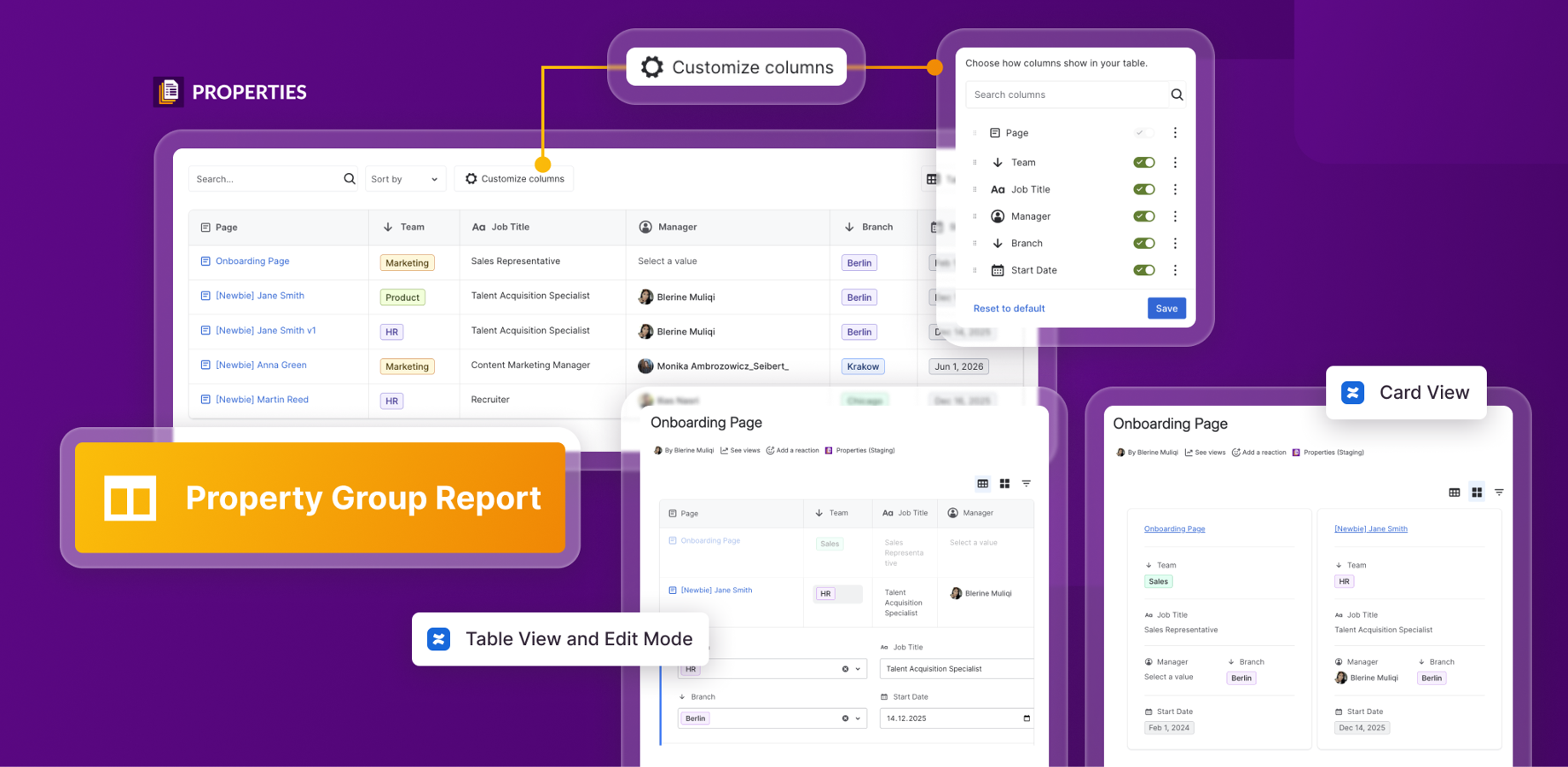Click the page icon beside [Newbie] Anna Green
Image resolution: width=1568 pixels, height=767 pixels.
[205, 365]
